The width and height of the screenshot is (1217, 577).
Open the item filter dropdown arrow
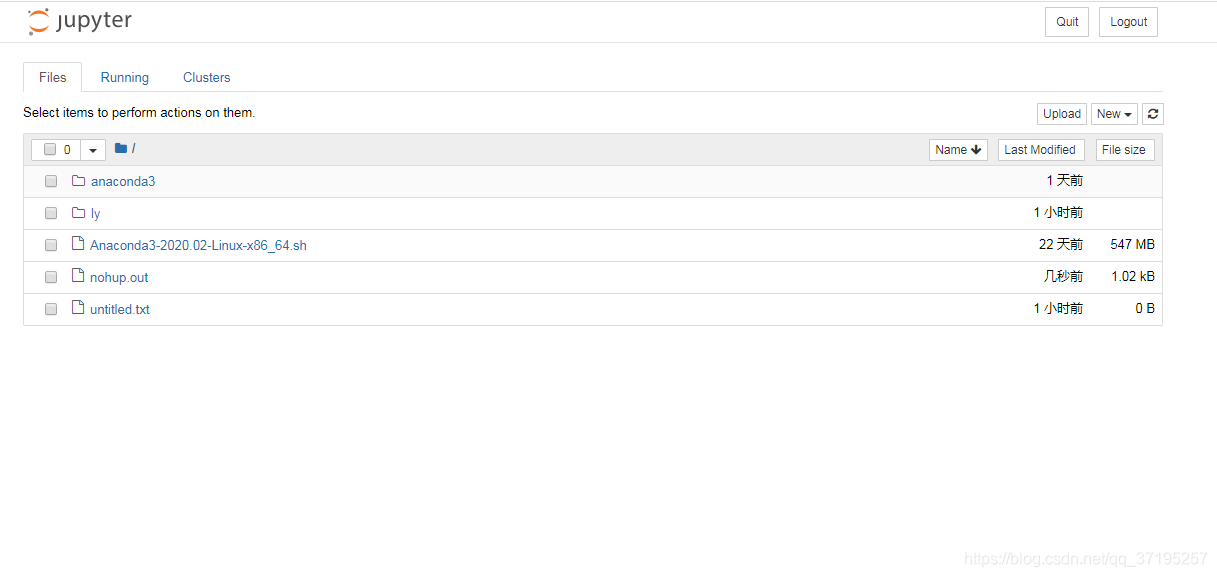point(92,148)
